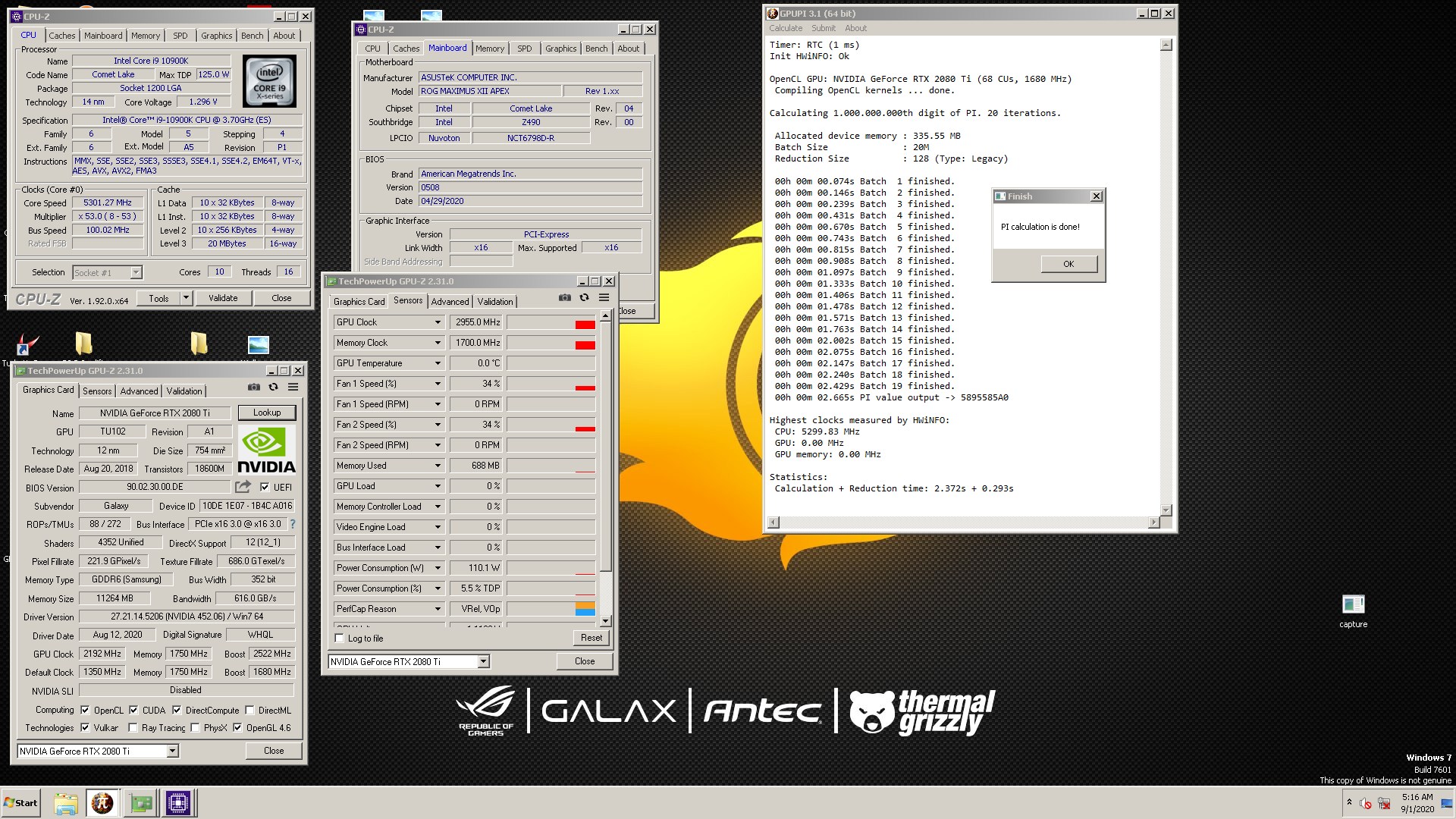Viewport: 1456px width, 819px height.
Task: Click the GPUPI horizontal scrollbar
Action: 964,522
